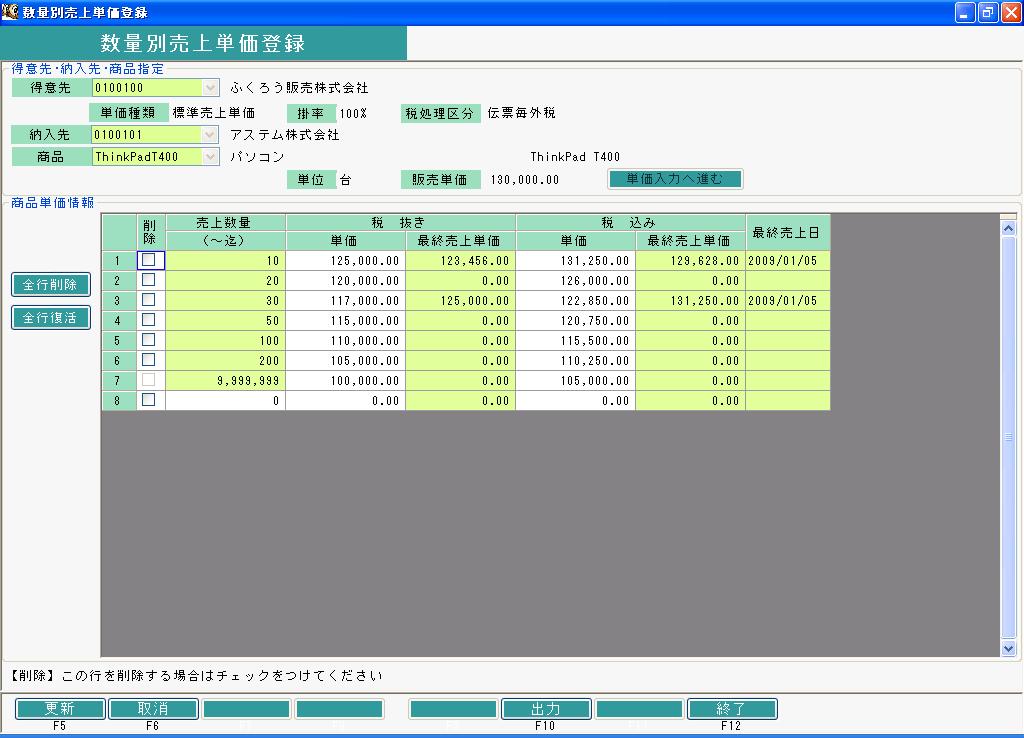Close the 数量別売上単価登録 window
The height and width of the screenshot is (738, 1024).
click(1011, 12)
